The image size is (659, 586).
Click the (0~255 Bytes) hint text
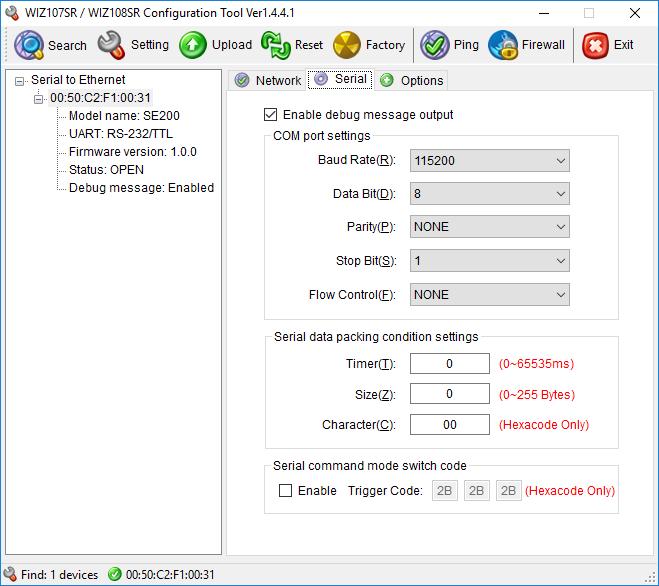click(x=537, y=394)
